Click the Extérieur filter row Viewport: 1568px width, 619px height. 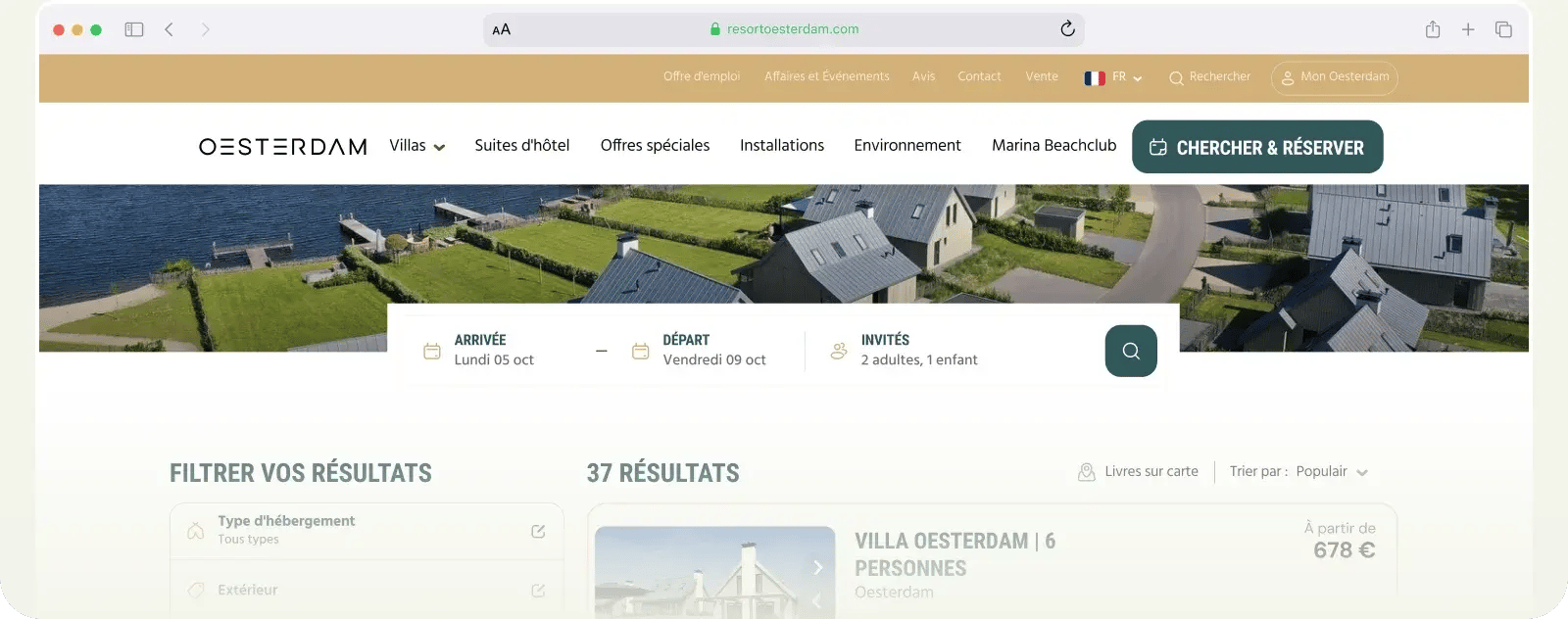click(367, 590)
